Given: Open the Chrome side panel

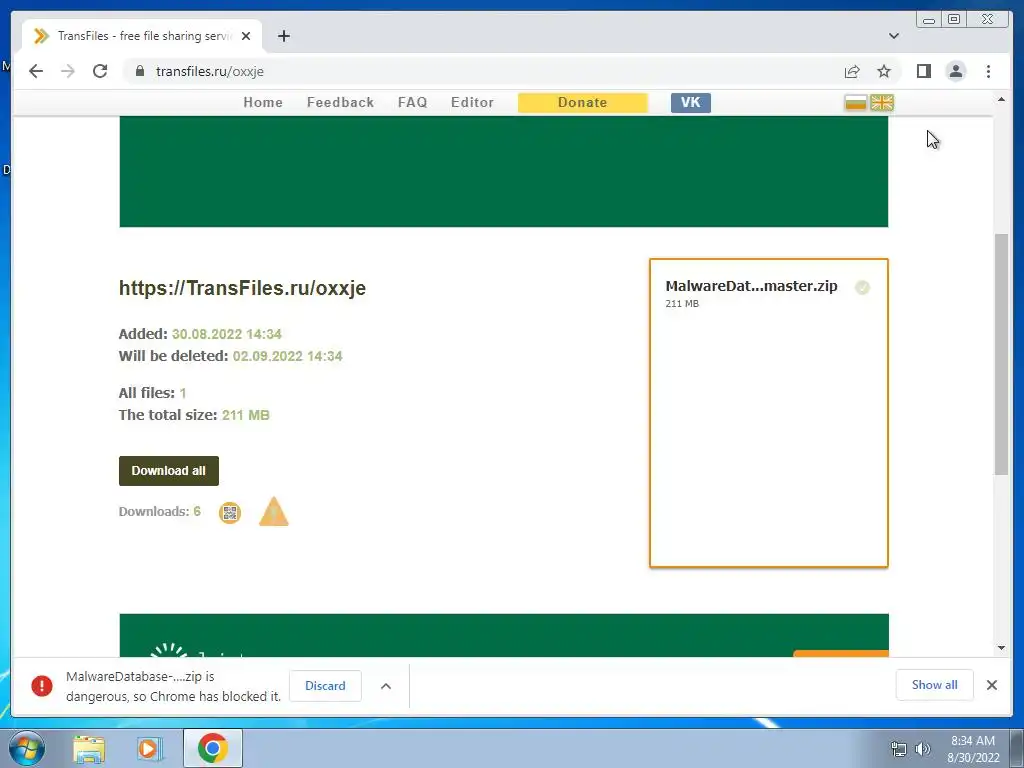Looking at the screenshot, I should (923, 71).
